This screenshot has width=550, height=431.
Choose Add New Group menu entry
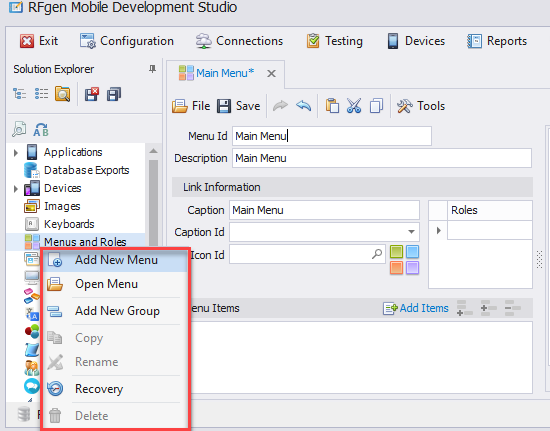pos(116,311)
